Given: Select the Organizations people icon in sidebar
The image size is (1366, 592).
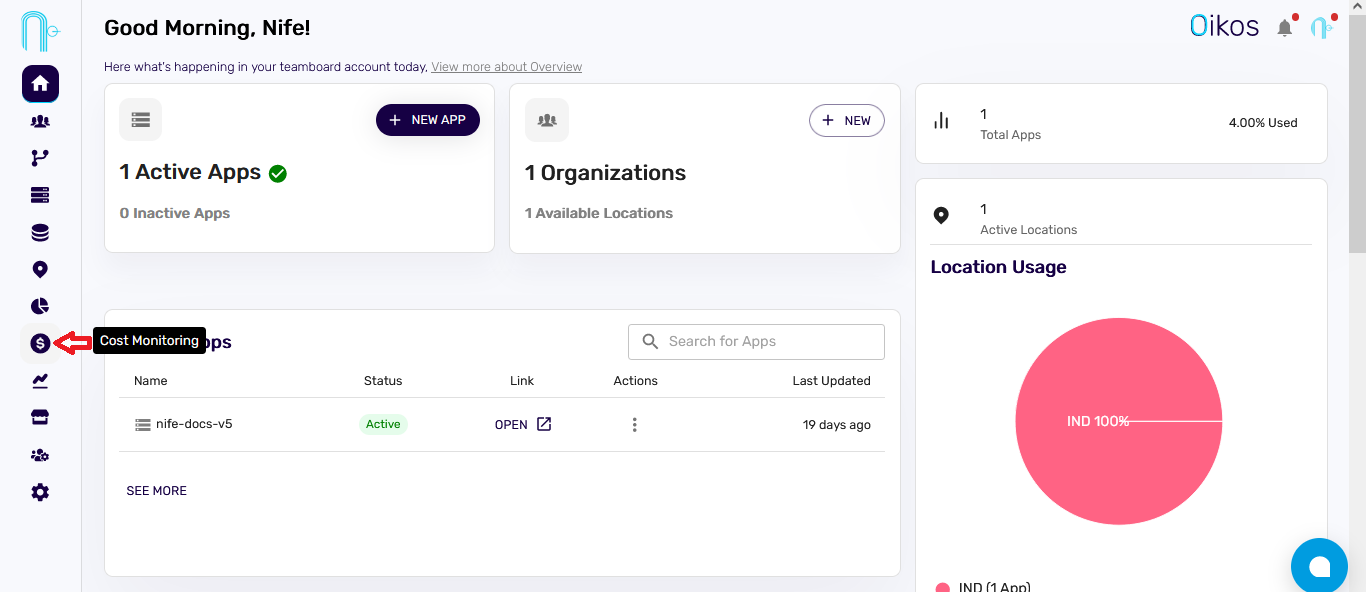Looking at the screenshot, I should (x=39, y=121).
